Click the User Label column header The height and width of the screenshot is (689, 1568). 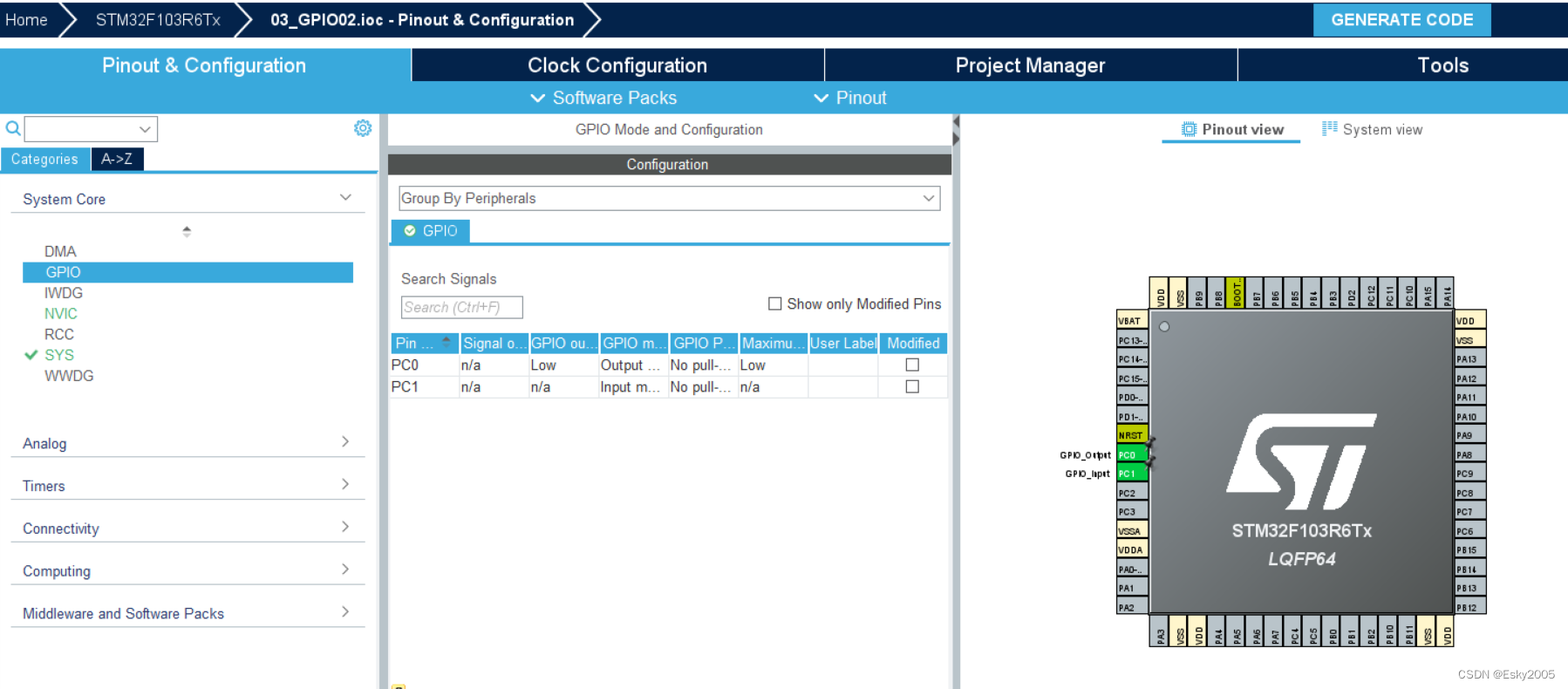843,343
